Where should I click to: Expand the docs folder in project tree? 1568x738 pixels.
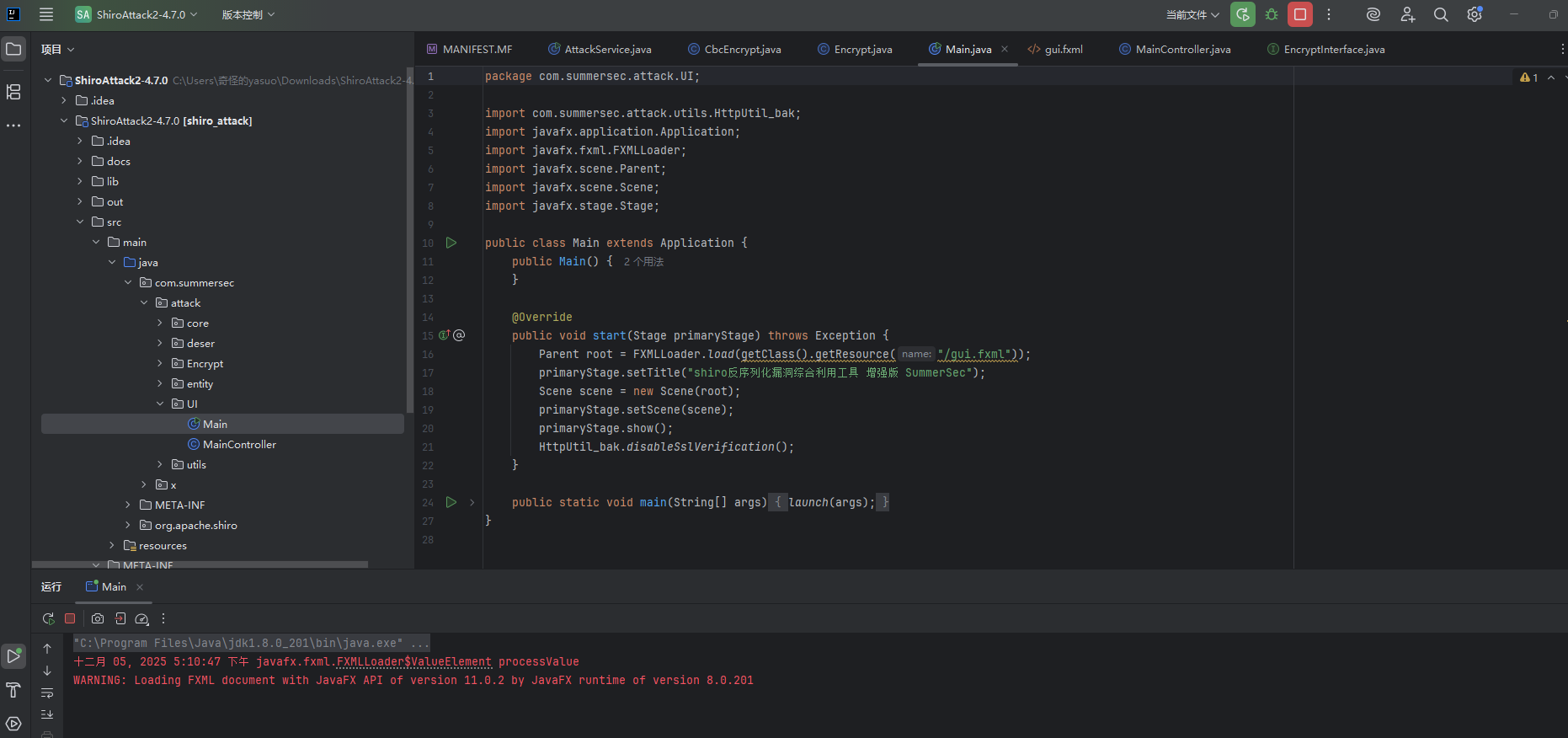[80, 161]
